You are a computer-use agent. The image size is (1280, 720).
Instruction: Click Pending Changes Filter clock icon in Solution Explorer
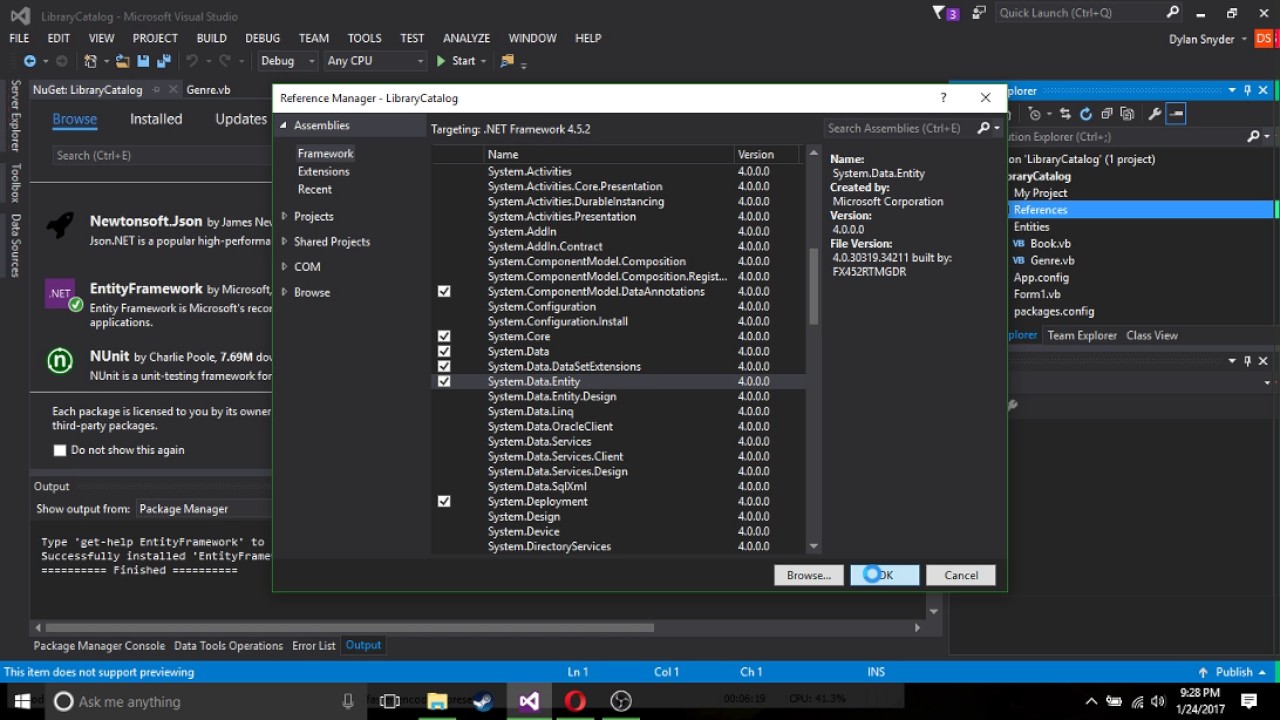tap(1036, 114)
